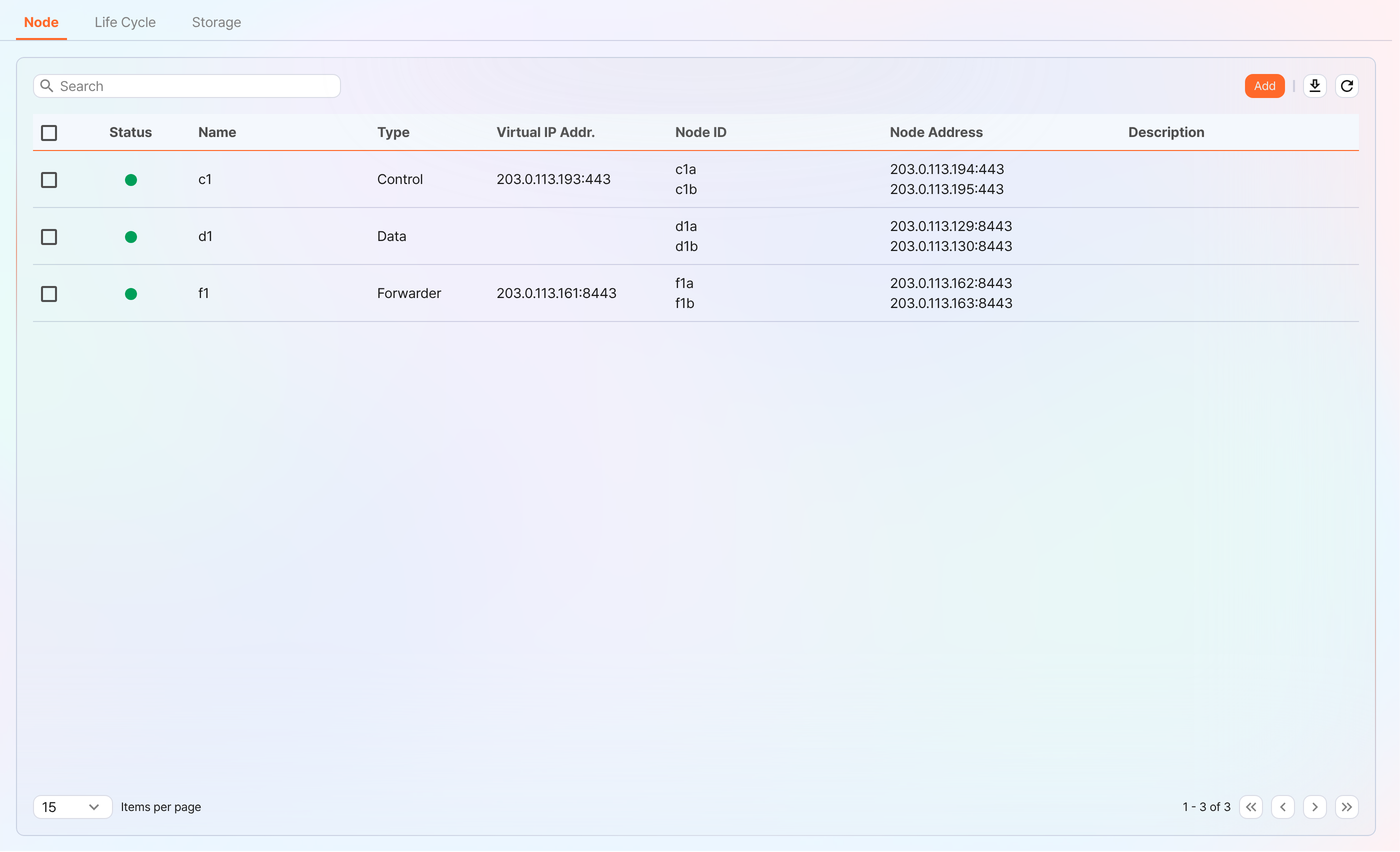Click node address 203.0.113.130:8443
The height and width of the screenshot is (852, 1400).
(x=950, y=246)
